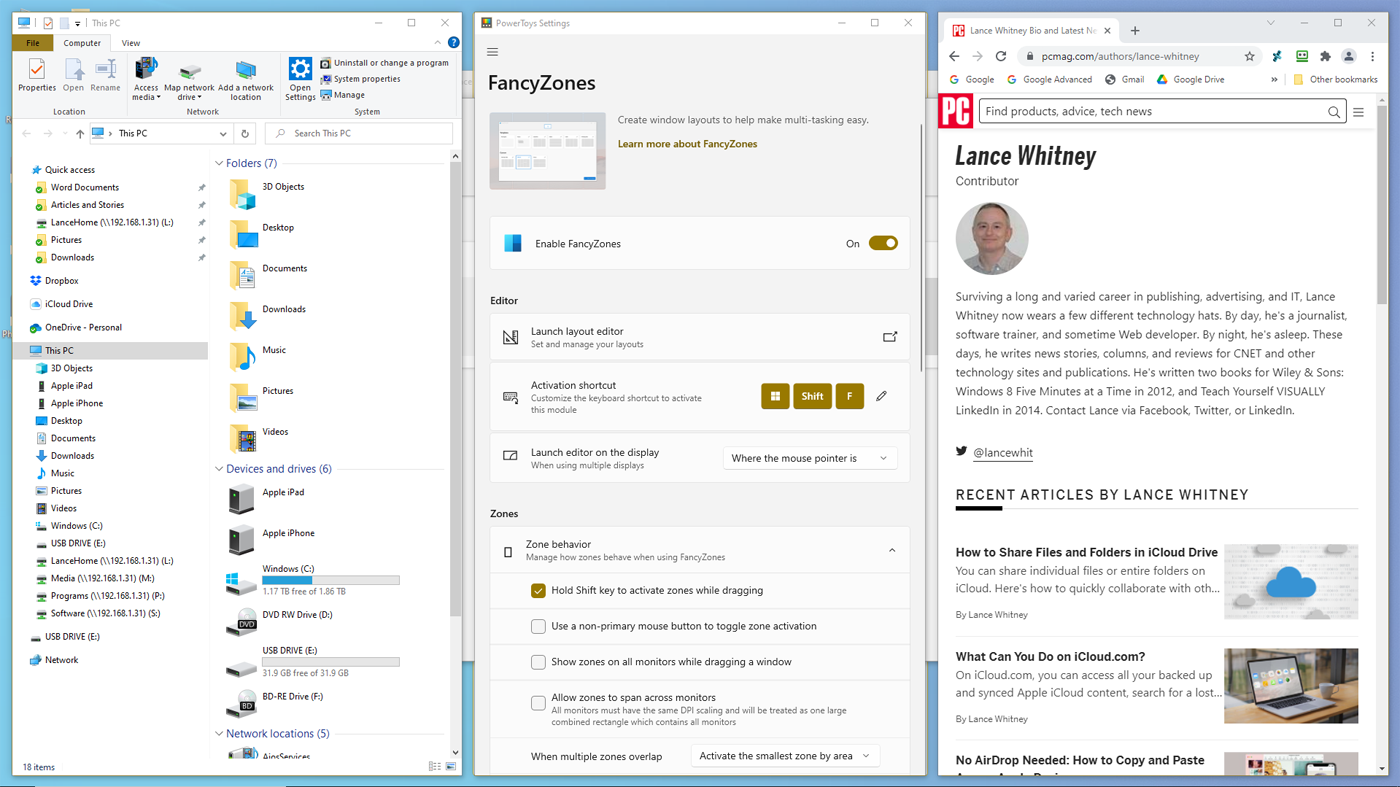Click Uninstall or change a program
Viewport: 1400px width, 787px height.
click(384, 62)
